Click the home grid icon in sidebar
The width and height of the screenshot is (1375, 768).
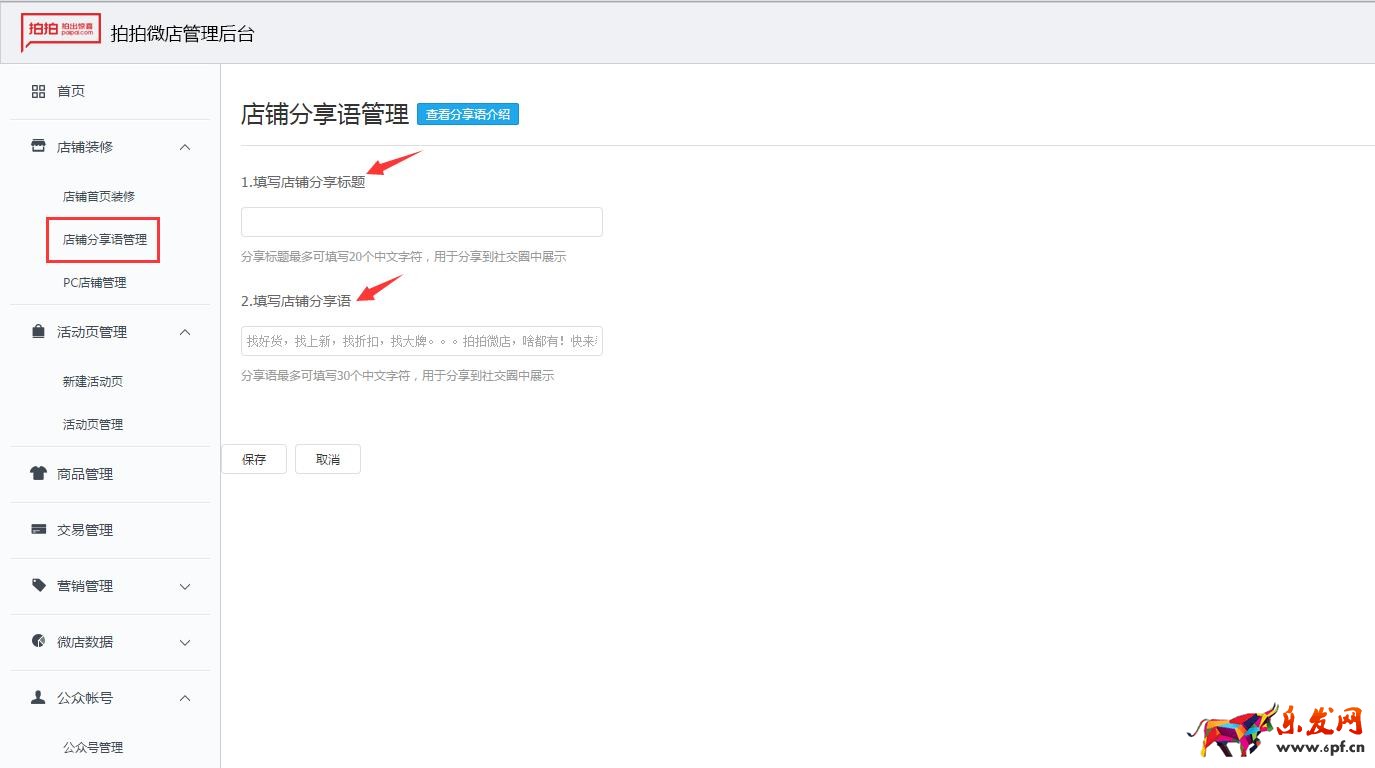click(x=38, y=92)
